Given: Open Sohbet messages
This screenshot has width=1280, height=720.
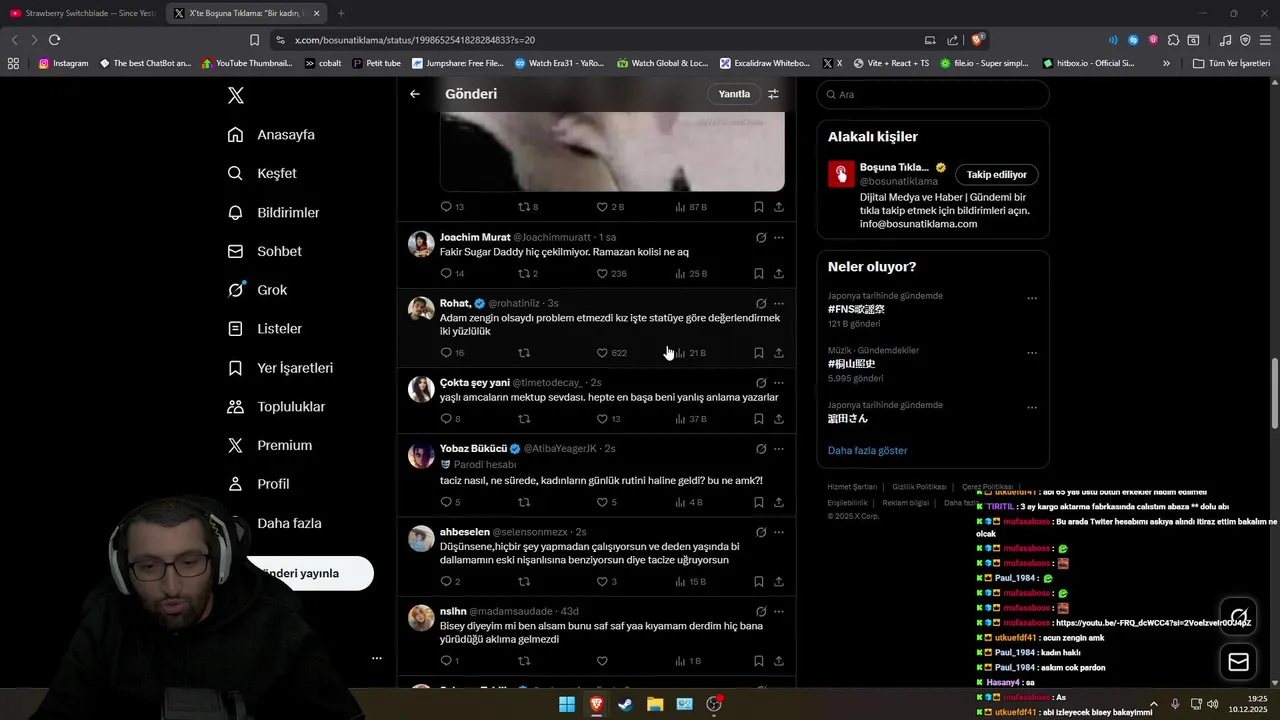Looking at the screenshot, I should 264,251.
